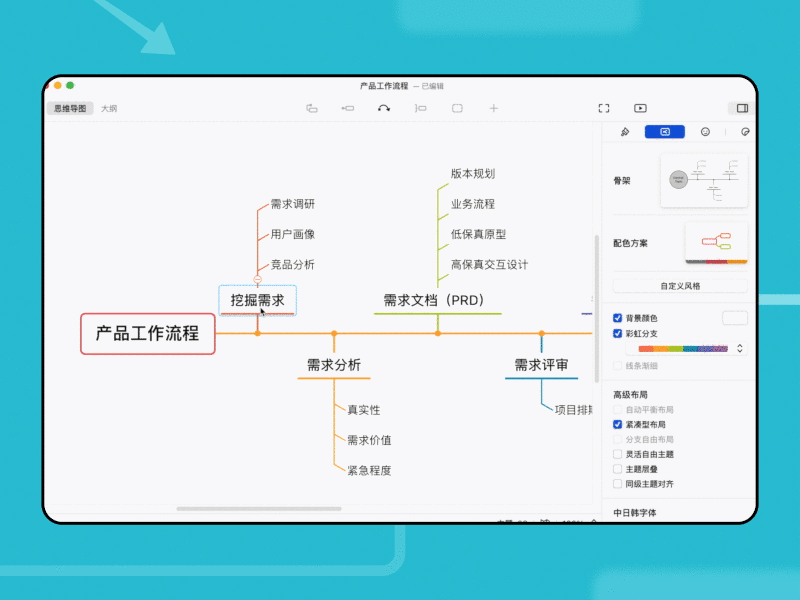Open the sticker emoji panel icon

click(706, 131)
